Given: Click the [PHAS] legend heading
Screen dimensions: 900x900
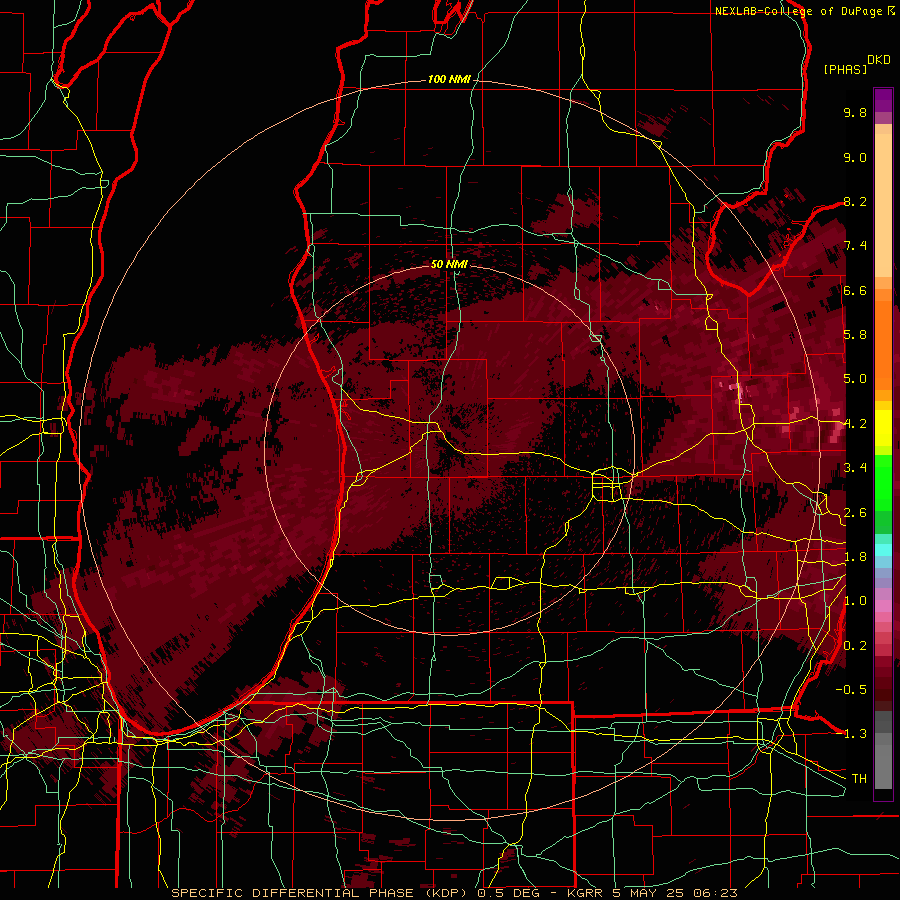Looking at the screenshot, I should pos(845,69).
